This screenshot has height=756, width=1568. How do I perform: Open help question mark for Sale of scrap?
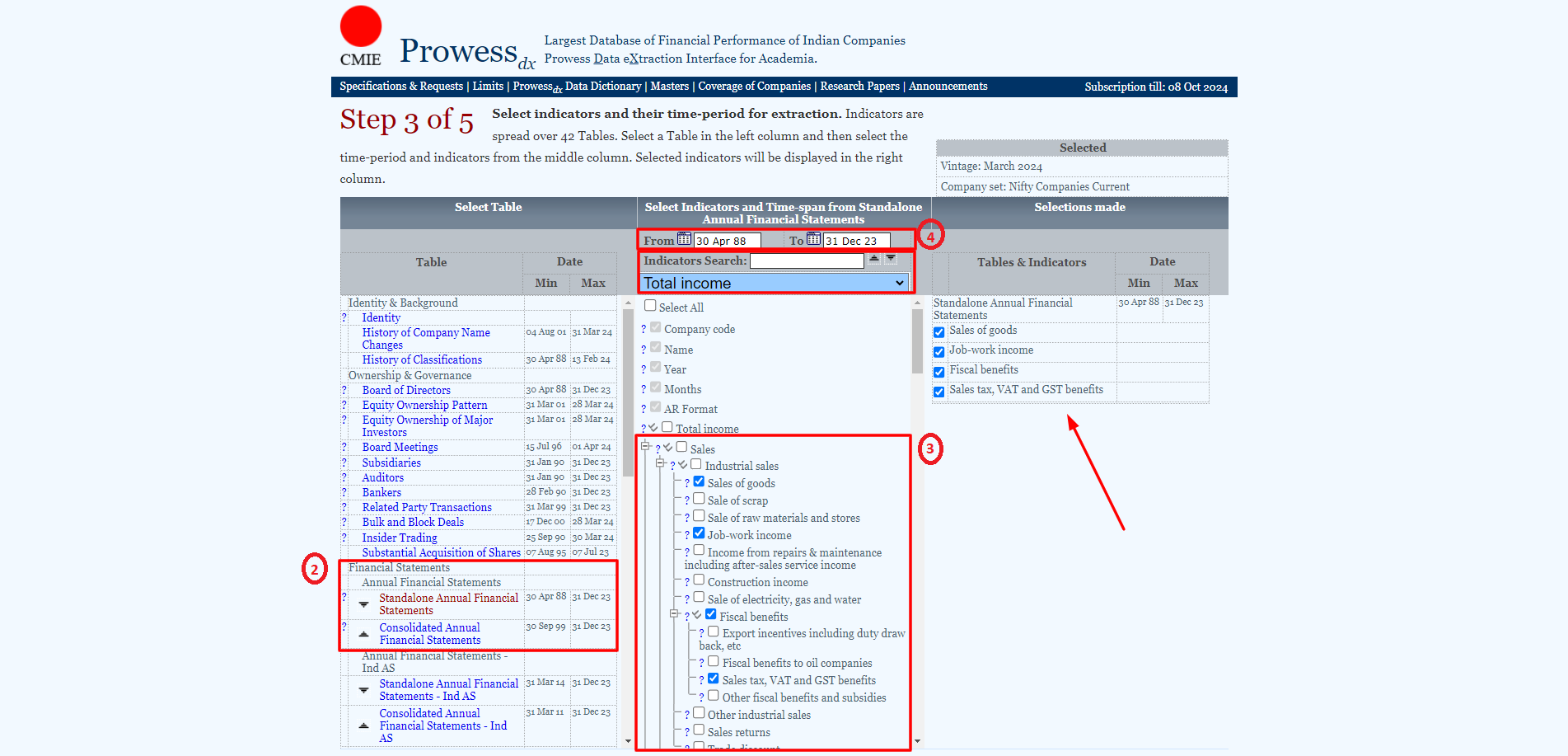click(x=687, y=501)
